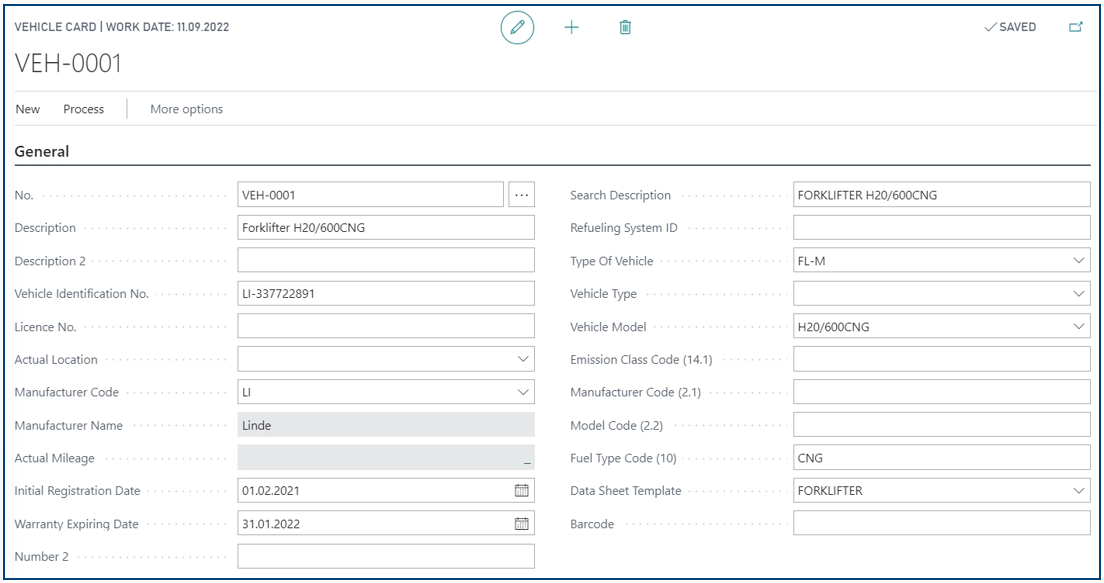Click the Number 2 input field
Screen dimensions: 1104x583
[386, 557]
